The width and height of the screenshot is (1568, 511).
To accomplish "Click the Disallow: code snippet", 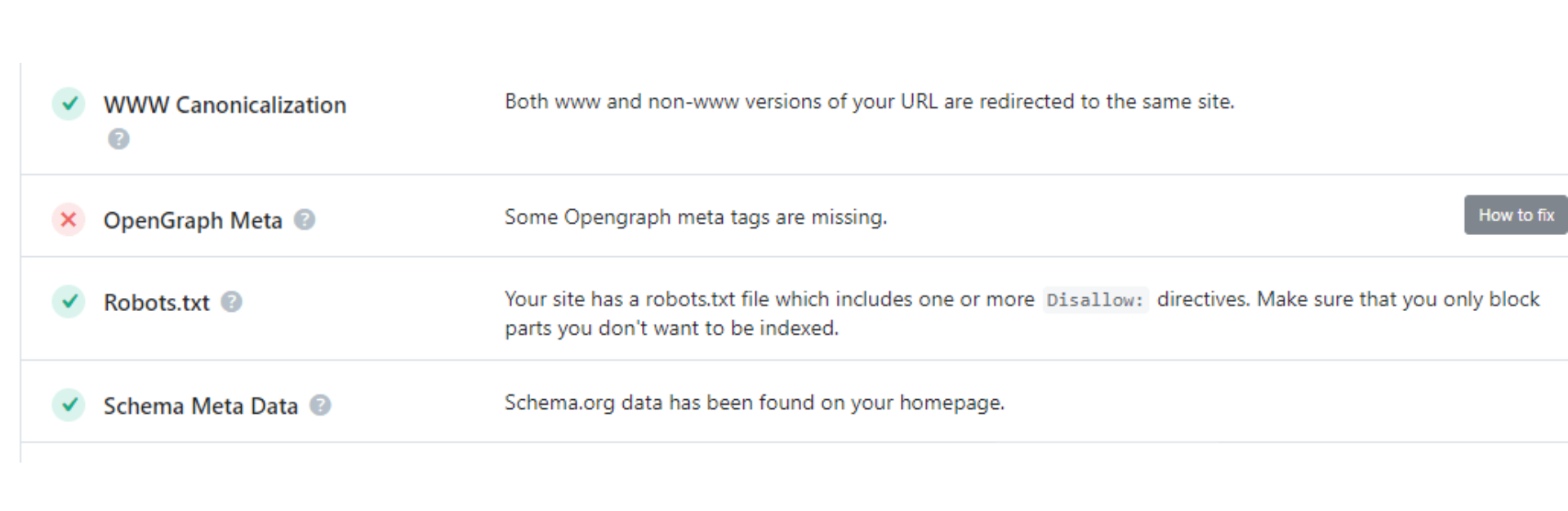I will click(x=1095, y=300).
